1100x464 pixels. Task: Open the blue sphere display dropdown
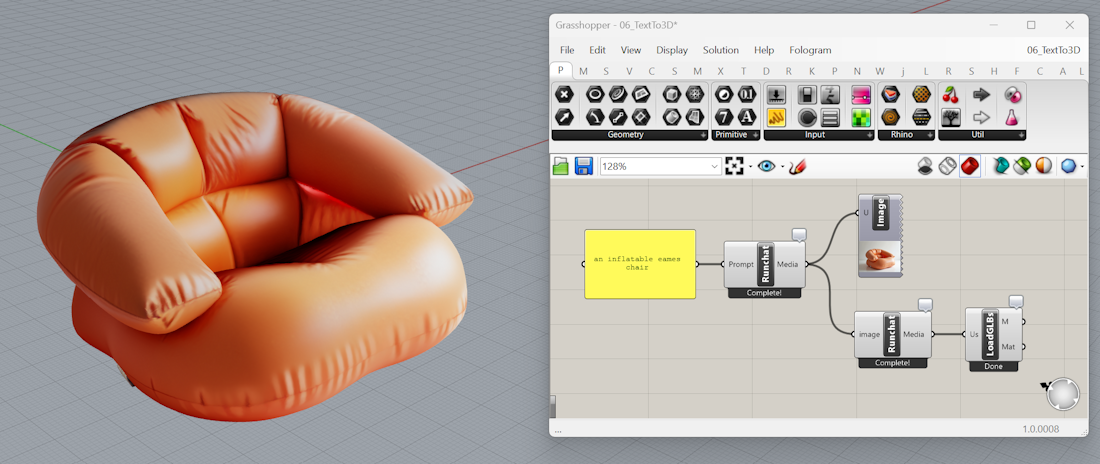click(x=1082, y=167)
